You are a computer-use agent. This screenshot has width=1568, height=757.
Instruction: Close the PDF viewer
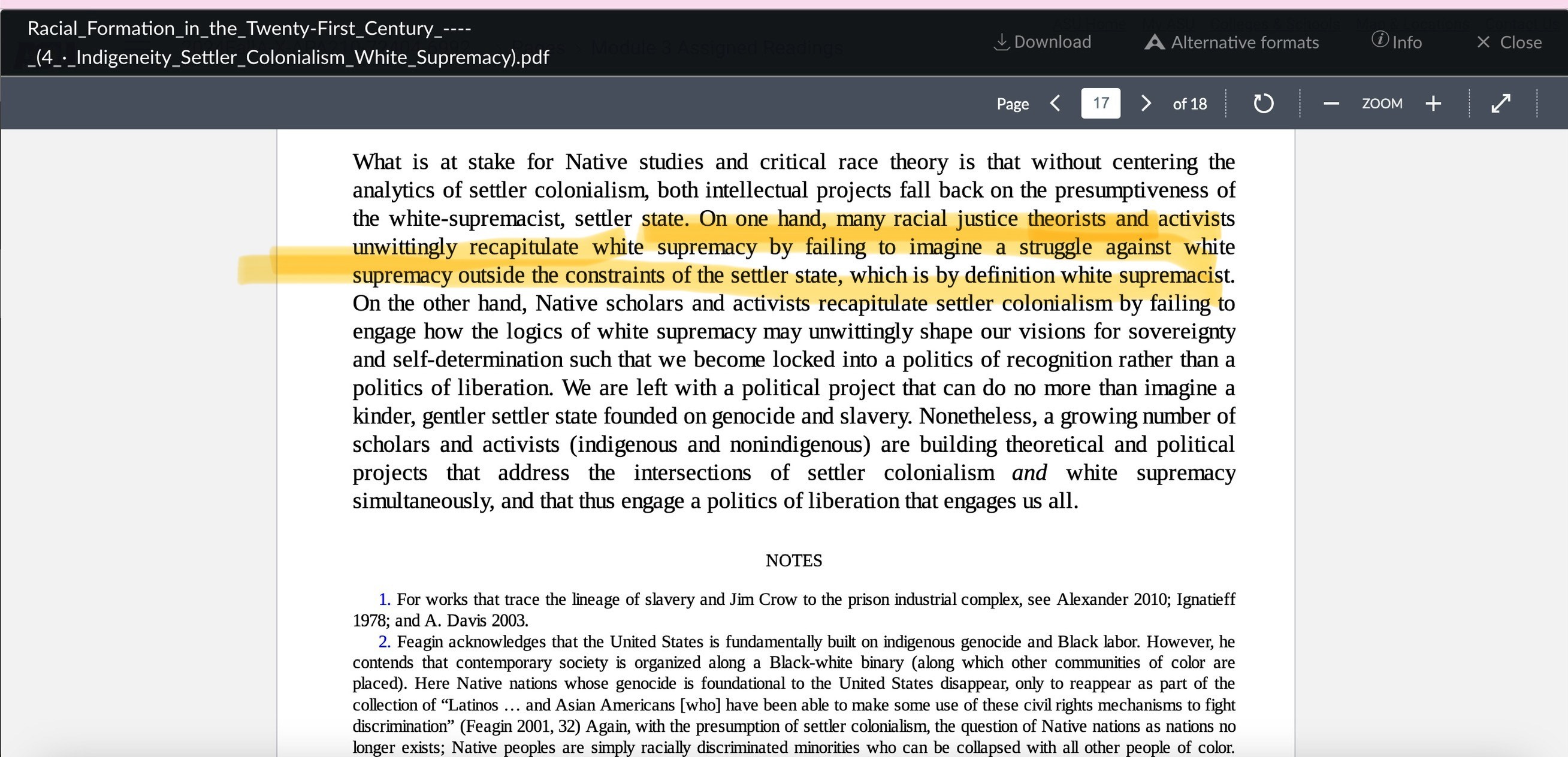1509,42
